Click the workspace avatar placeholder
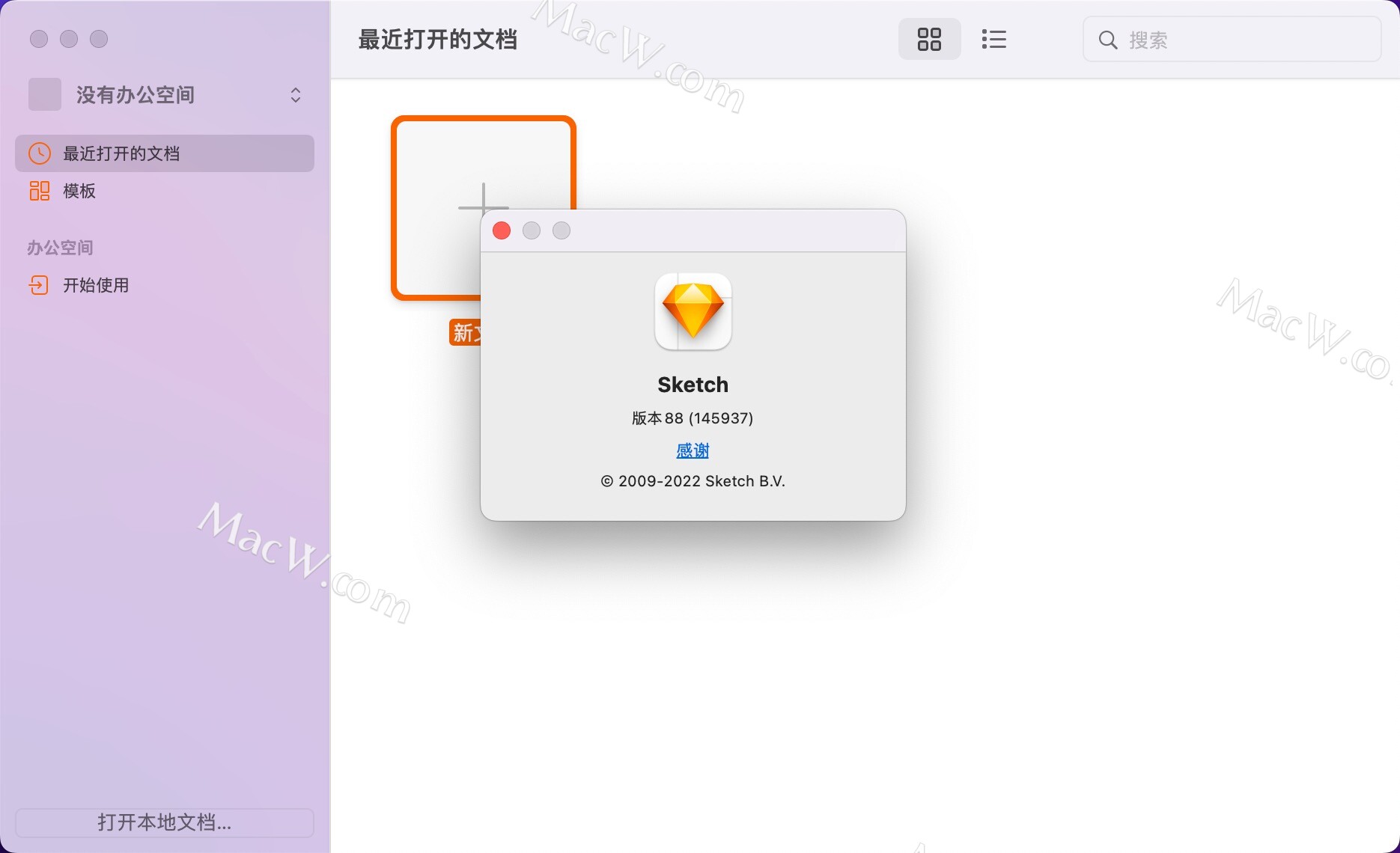 click(45, 94)
